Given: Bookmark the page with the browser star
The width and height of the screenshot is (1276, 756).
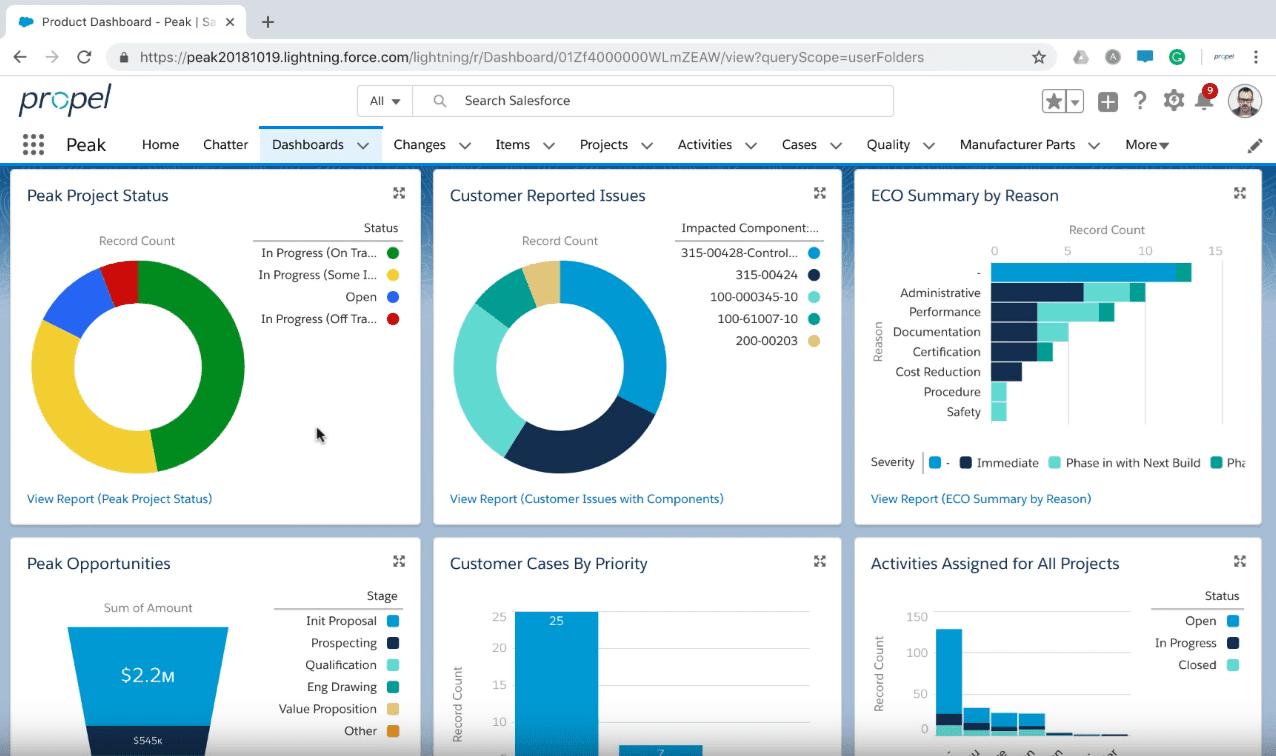Looking at the screenshot, I should pos(1039,57).
